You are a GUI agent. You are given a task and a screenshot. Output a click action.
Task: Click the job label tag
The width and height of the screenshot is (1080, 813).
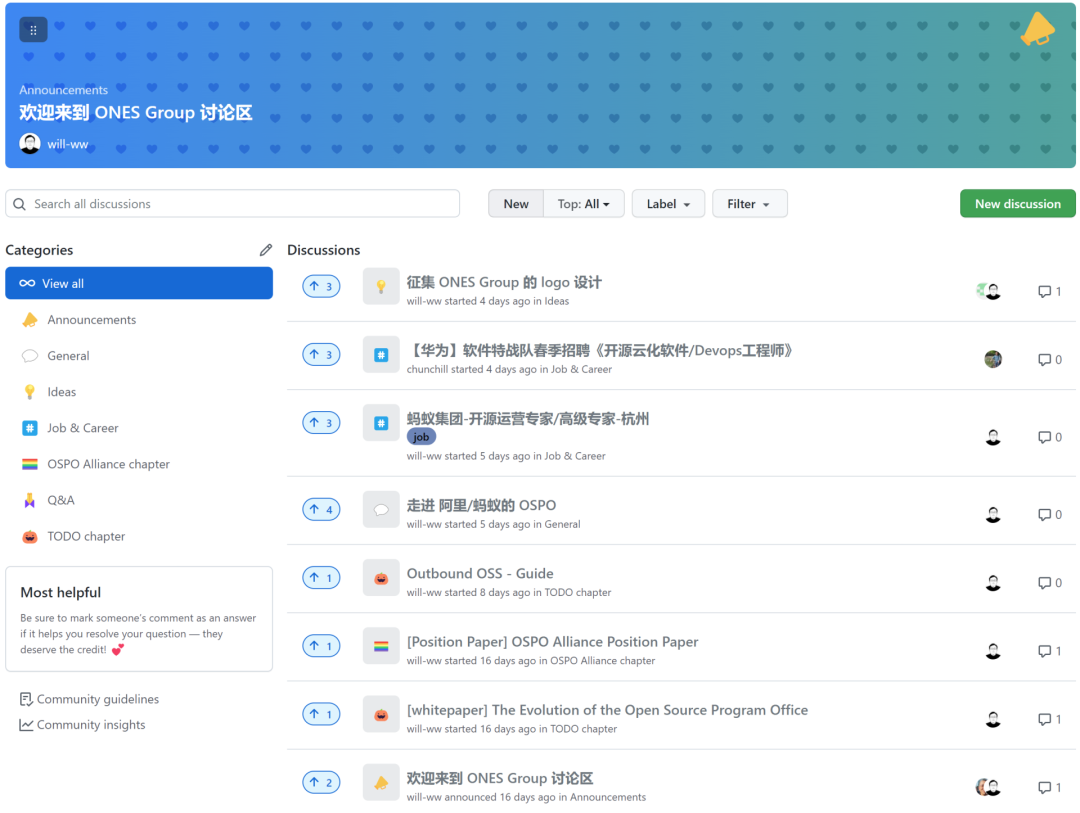[421, 437]
